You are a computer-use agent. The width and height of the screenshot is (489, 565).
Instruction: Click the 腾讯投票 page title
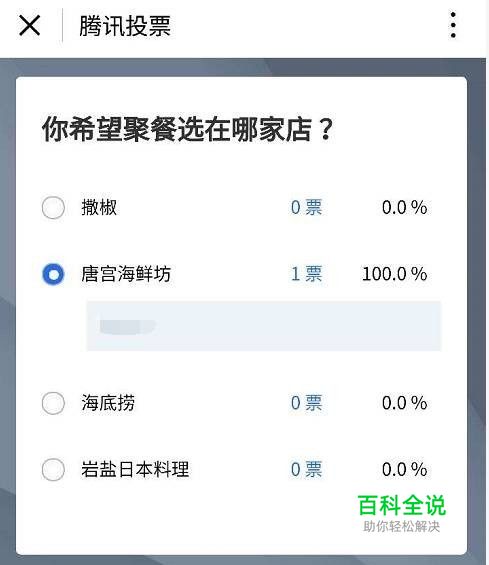point(125,26)
